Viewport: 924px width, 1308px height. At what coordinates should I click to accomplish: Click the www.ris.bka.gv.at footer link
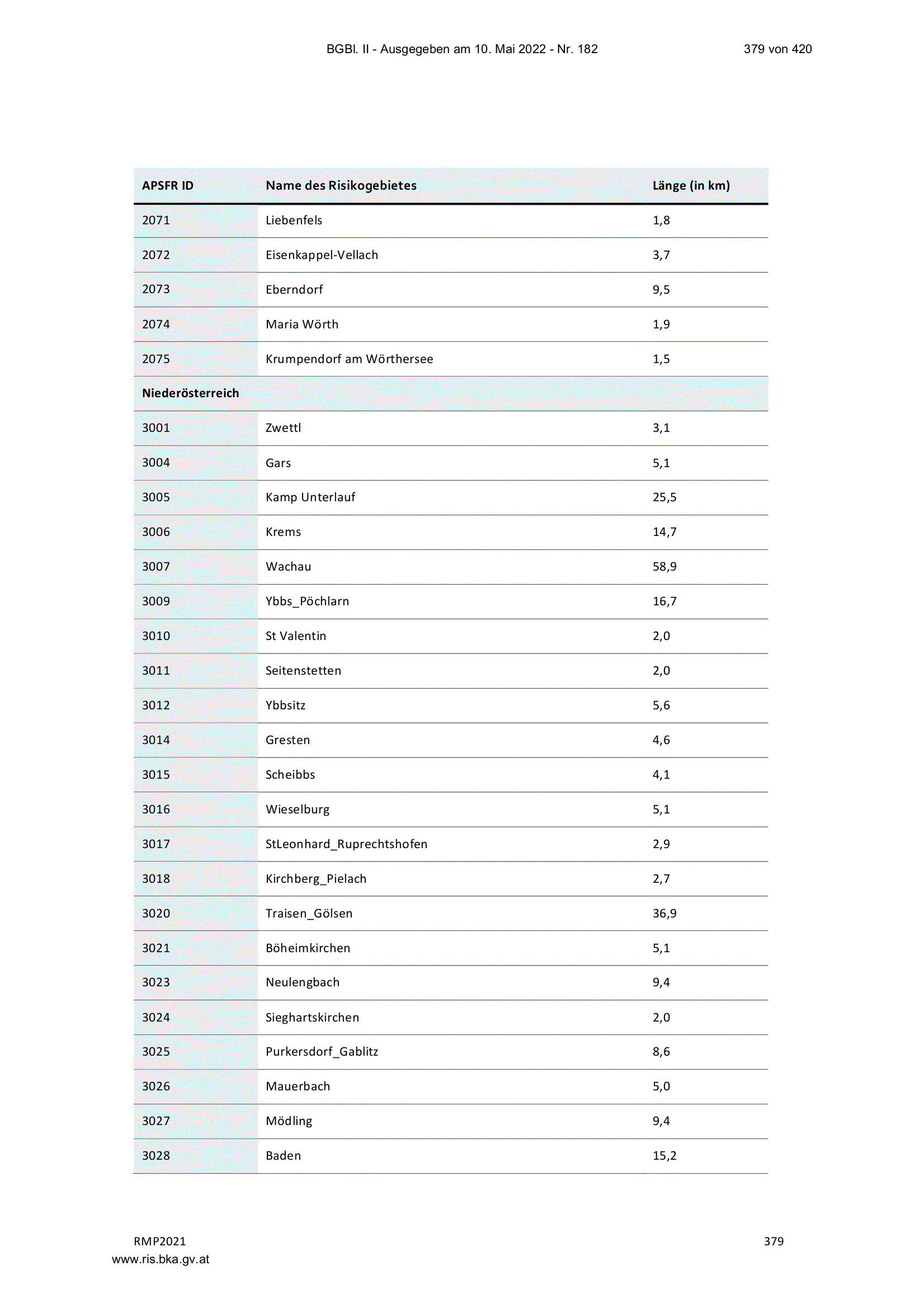coord(161,1259)
